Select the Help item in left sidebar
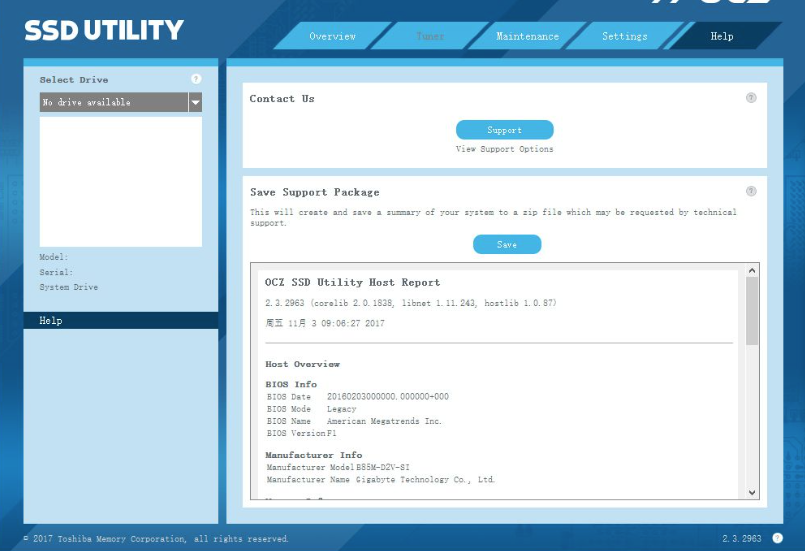Viewport: 805px width, 557px height. coord(120,321)
